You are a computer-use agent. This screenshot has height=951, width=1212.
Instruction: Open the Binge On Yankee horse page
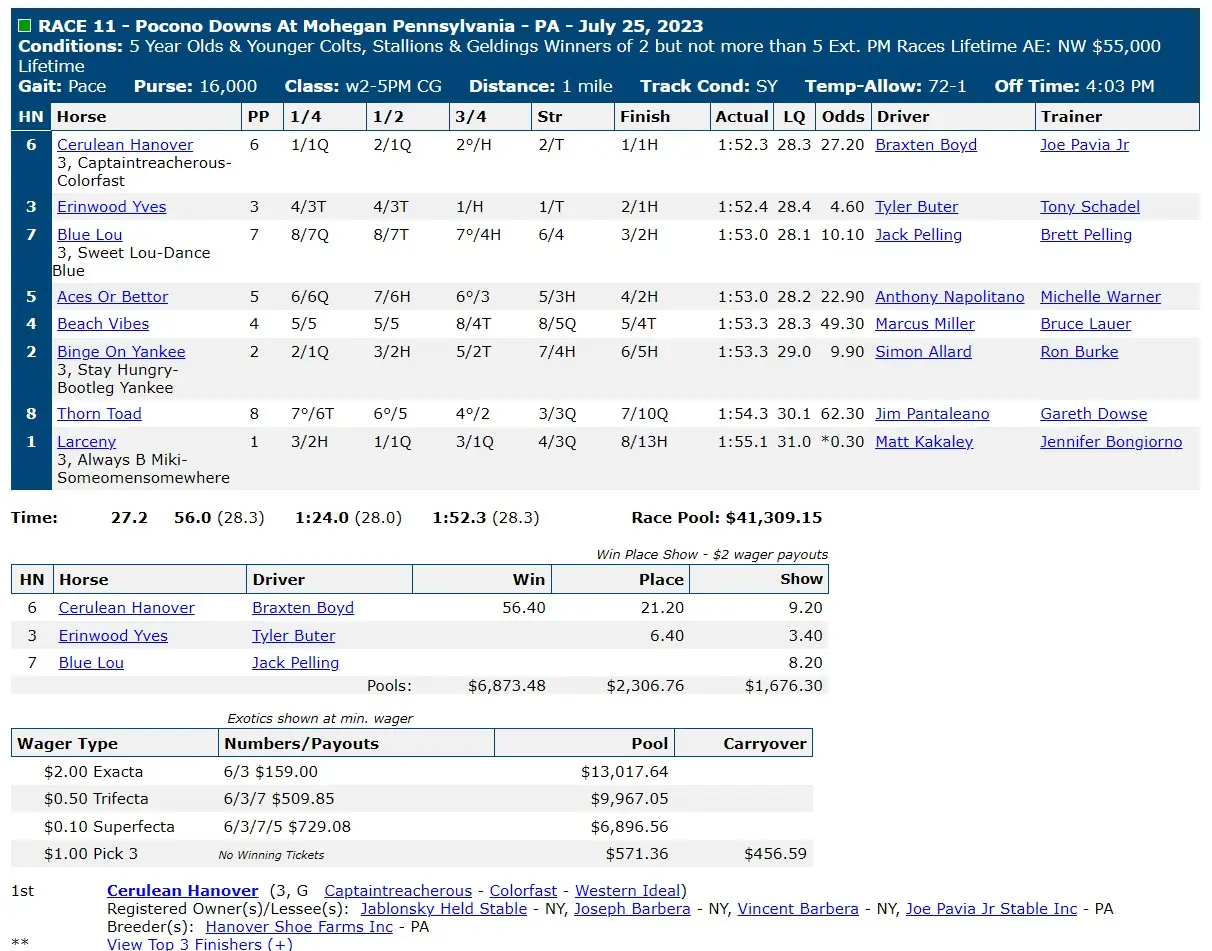click(x=121, y=352)
